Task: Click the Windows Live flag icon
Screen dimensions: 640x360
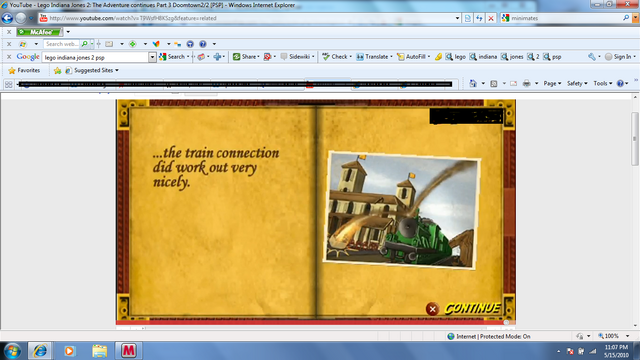Action: (x=23, y=44)
